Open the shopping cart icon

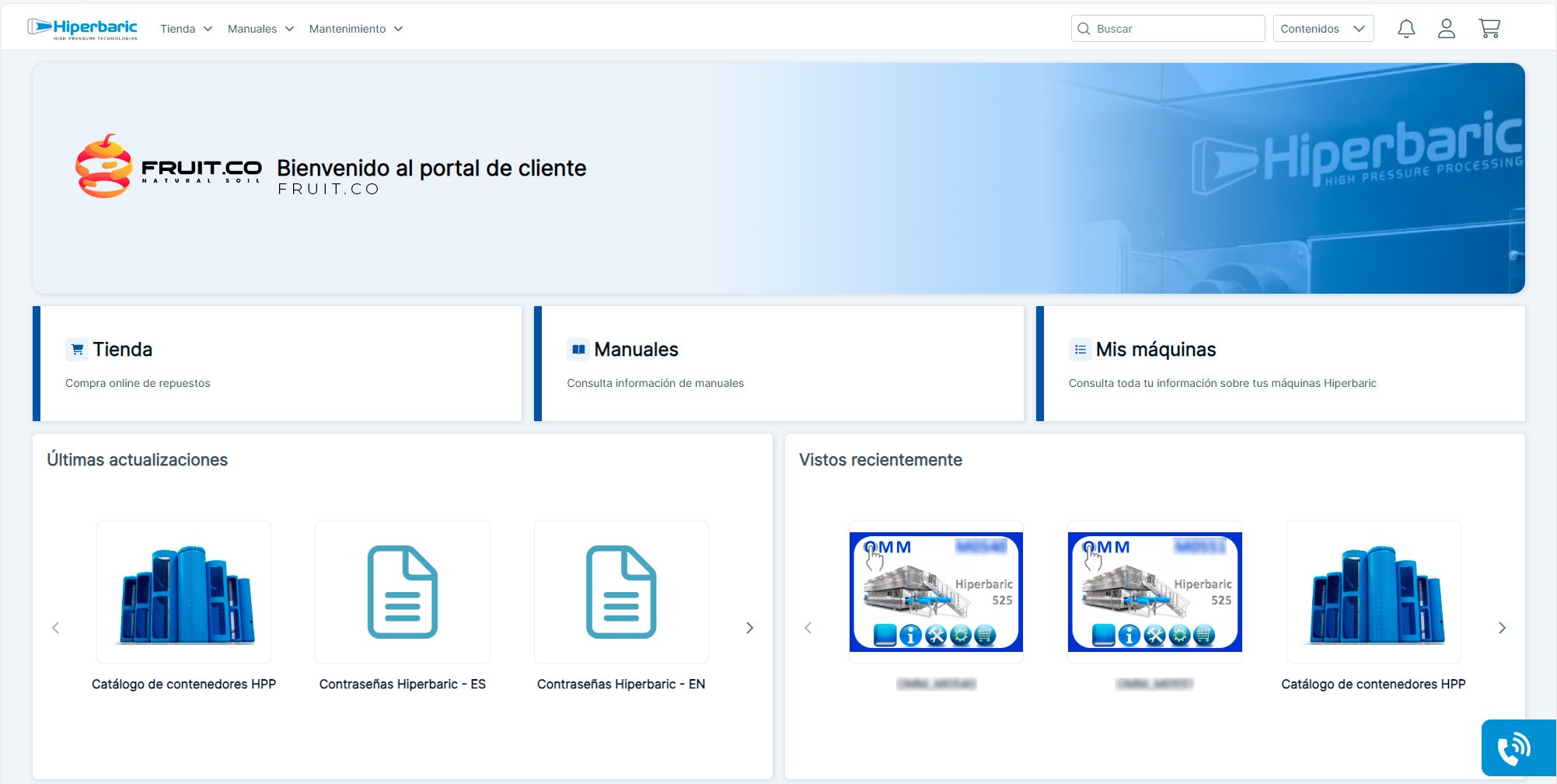point(1489,29)
